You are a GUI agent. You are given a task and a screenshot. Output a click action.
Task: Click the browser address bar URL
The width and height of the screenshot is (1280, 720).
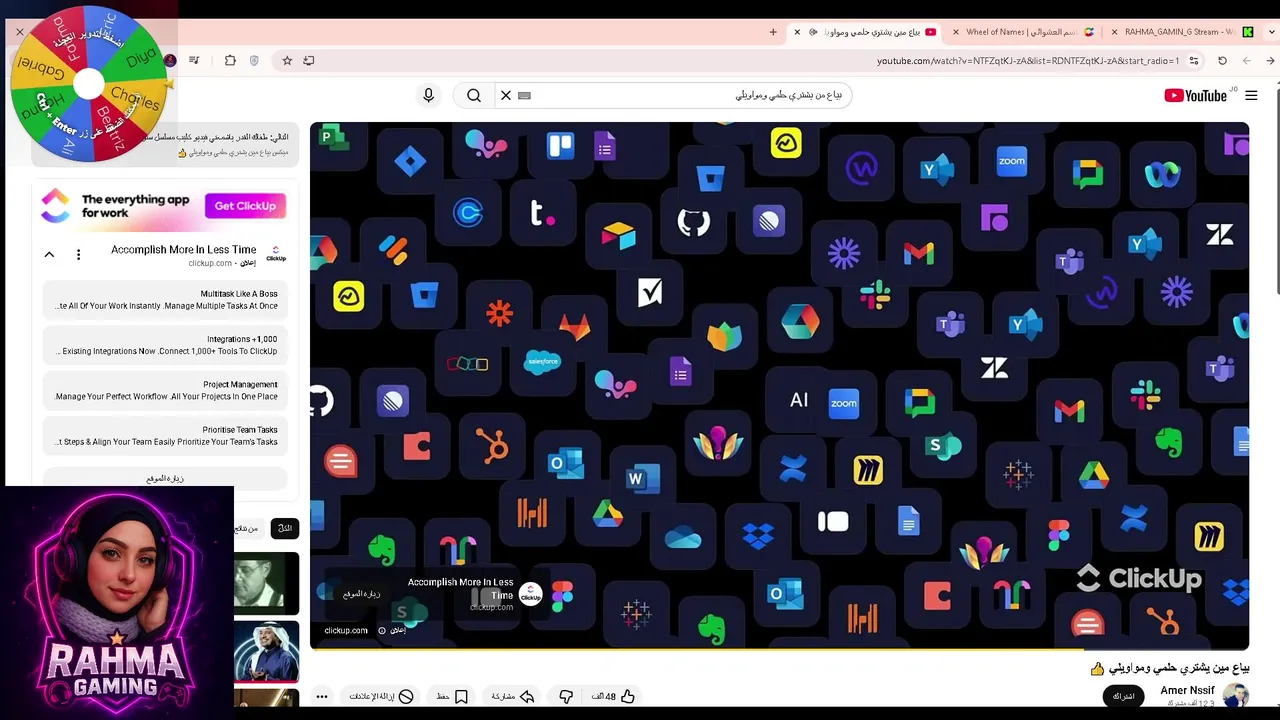pos(1029,61)
